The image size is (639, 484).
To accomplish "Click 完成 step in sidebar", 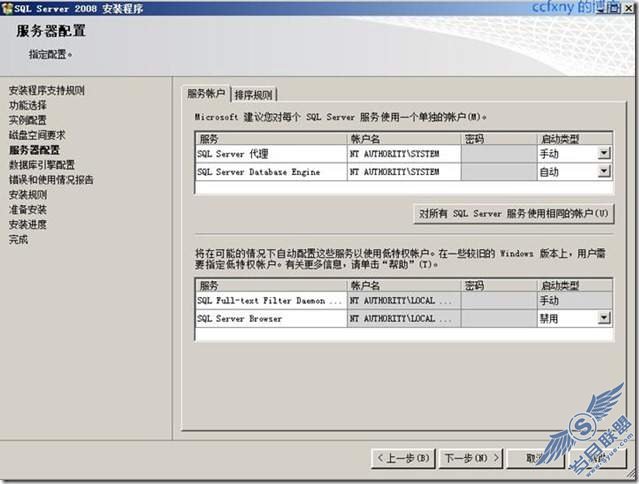I will [18, 240].
